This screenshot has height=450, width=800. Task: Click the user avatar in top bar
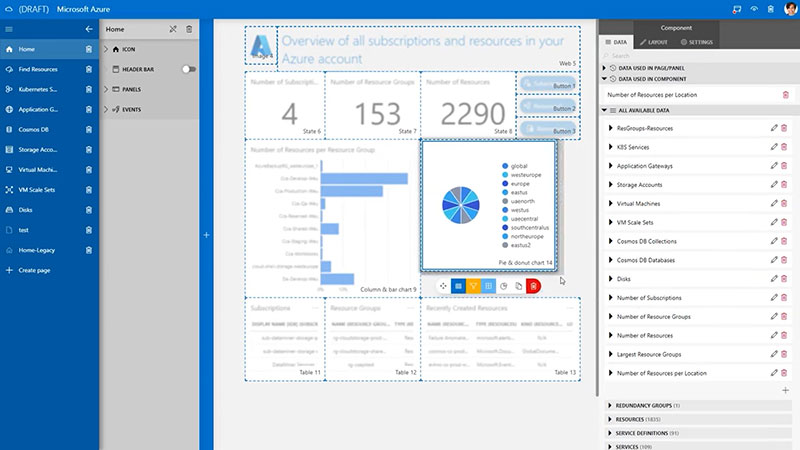(790, 9)
